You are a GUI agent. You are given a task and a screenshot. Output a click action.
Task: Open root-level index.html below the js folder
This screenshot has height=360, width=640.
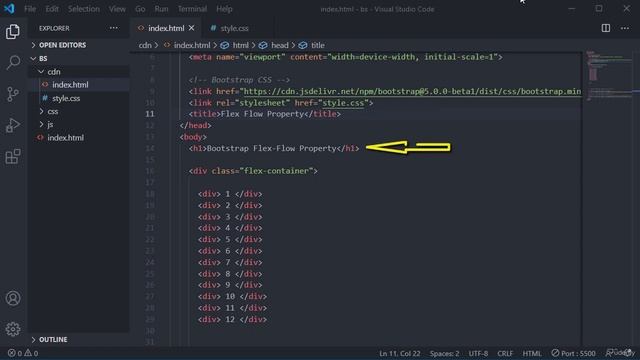[x=65, y=138]
